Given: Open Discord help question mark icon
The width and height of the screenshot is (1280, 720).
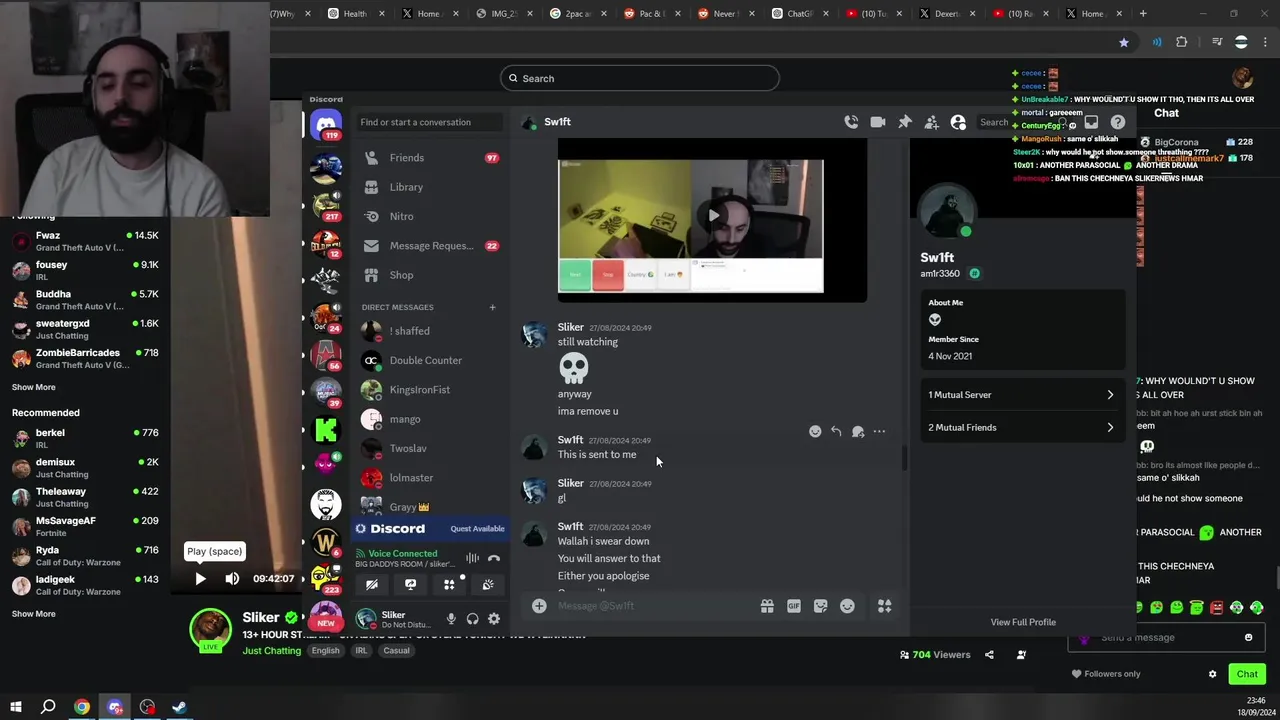Looking at the screenshot, I should click(1117, 122).
